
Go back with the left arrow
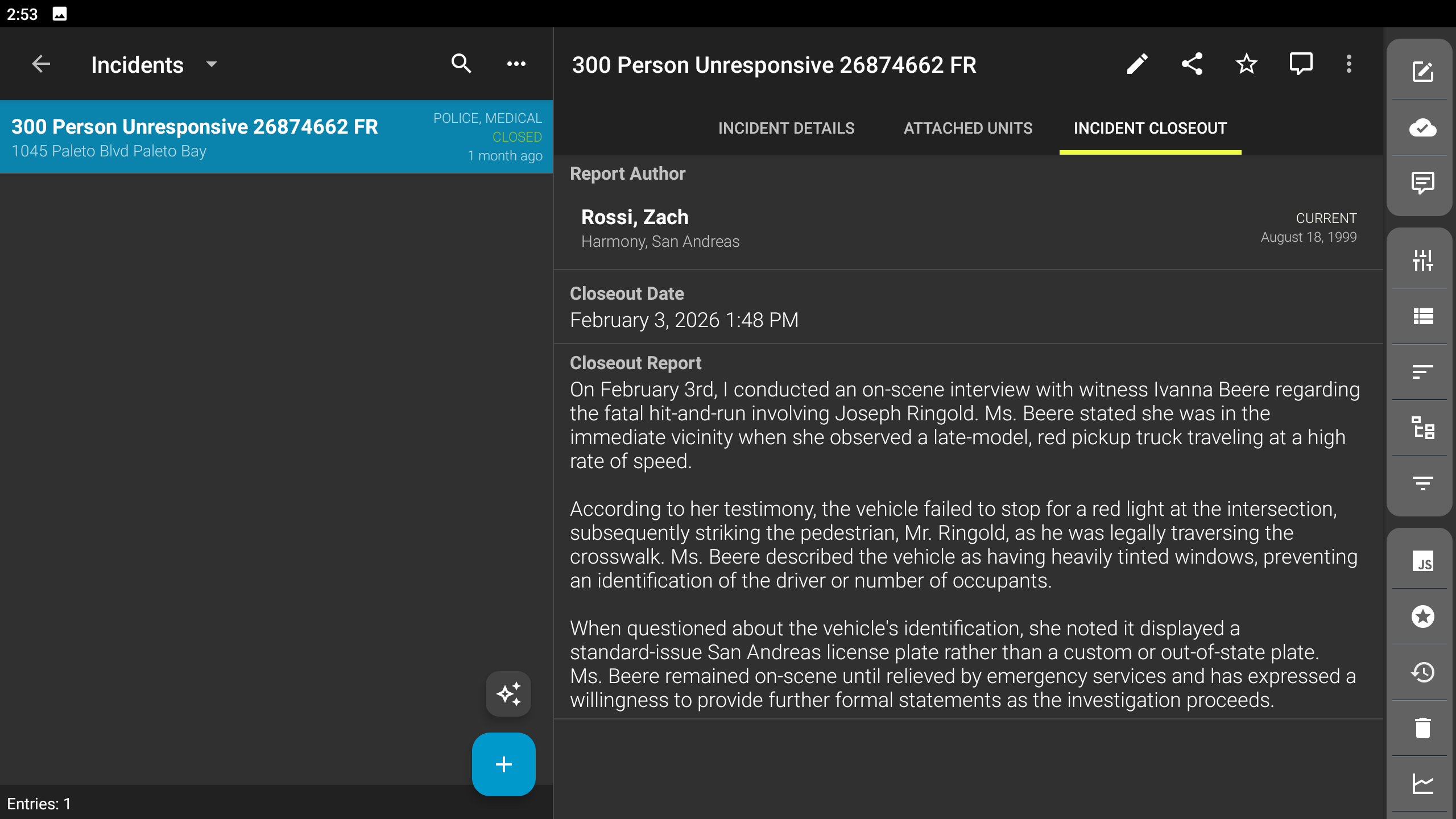click(x=41, y=64)
